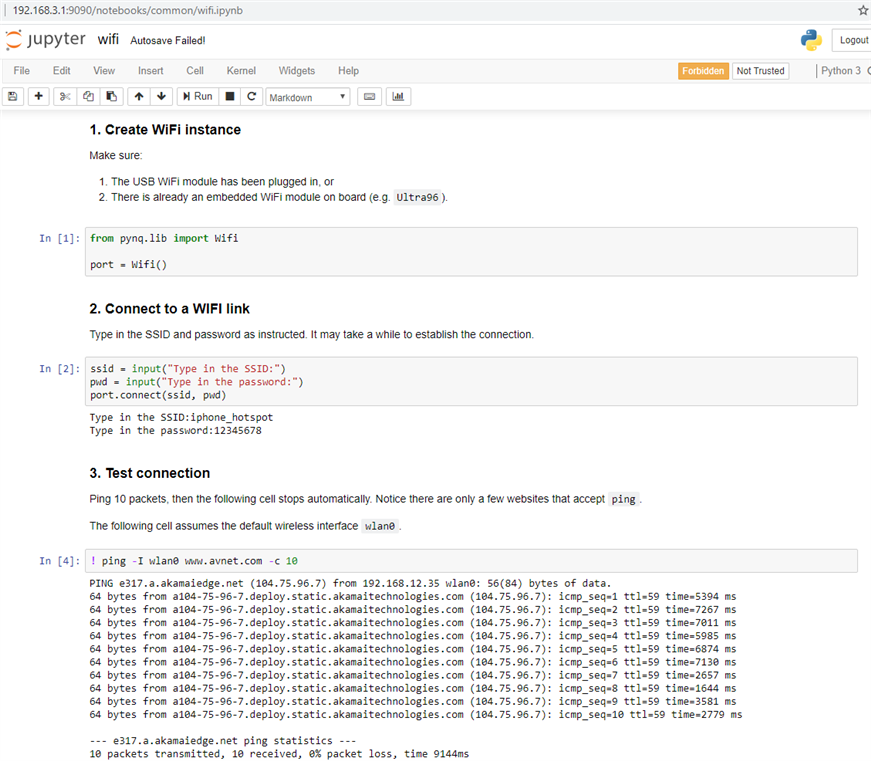Interrupt the kernel with stop icon
The width and height of the screenshot is (871, 761).
(x=230, y=97)
